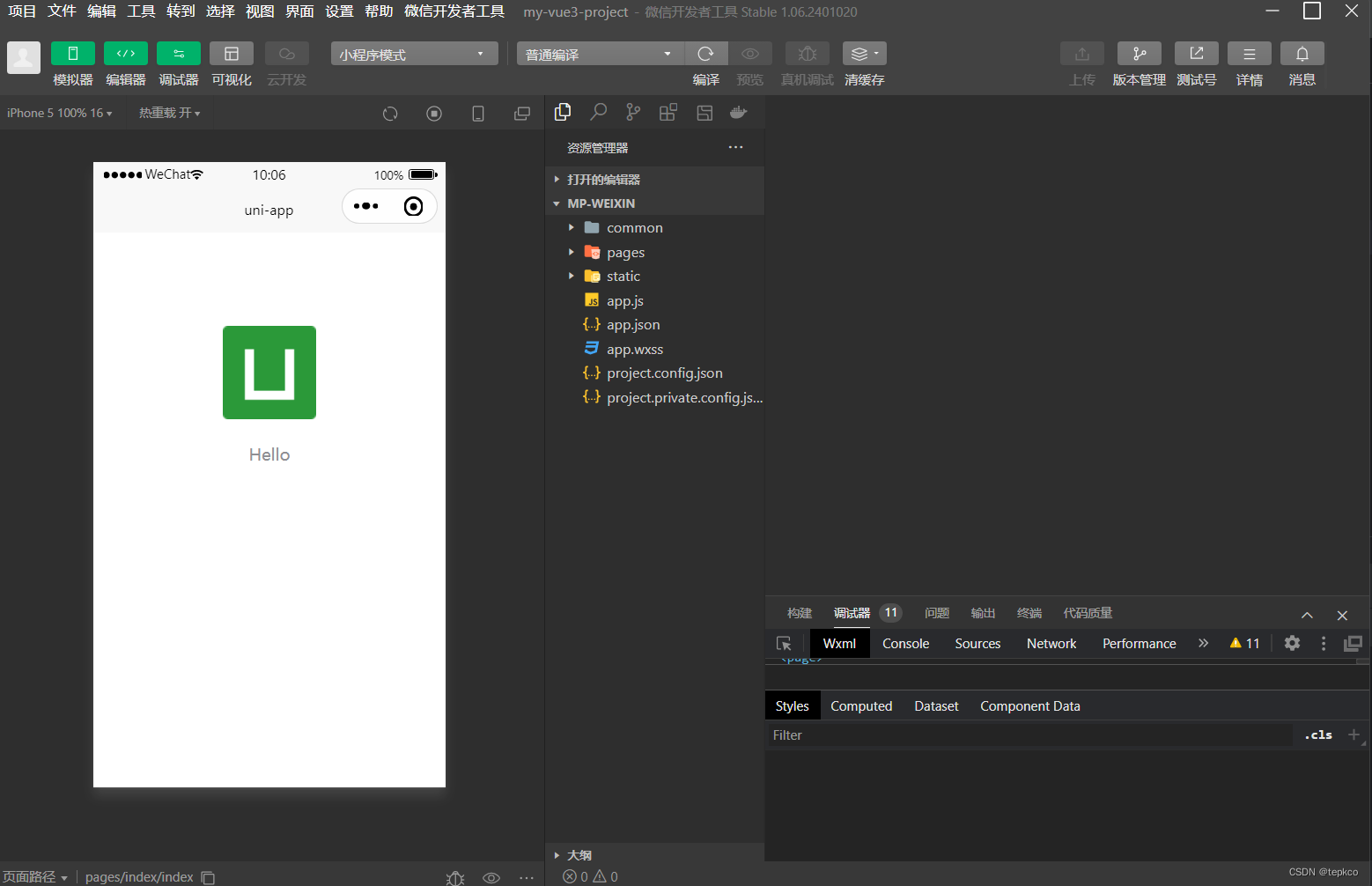Click the detach simulator window icon
This screenshot has width=1372, height=886.
click(x=522, y=114)
